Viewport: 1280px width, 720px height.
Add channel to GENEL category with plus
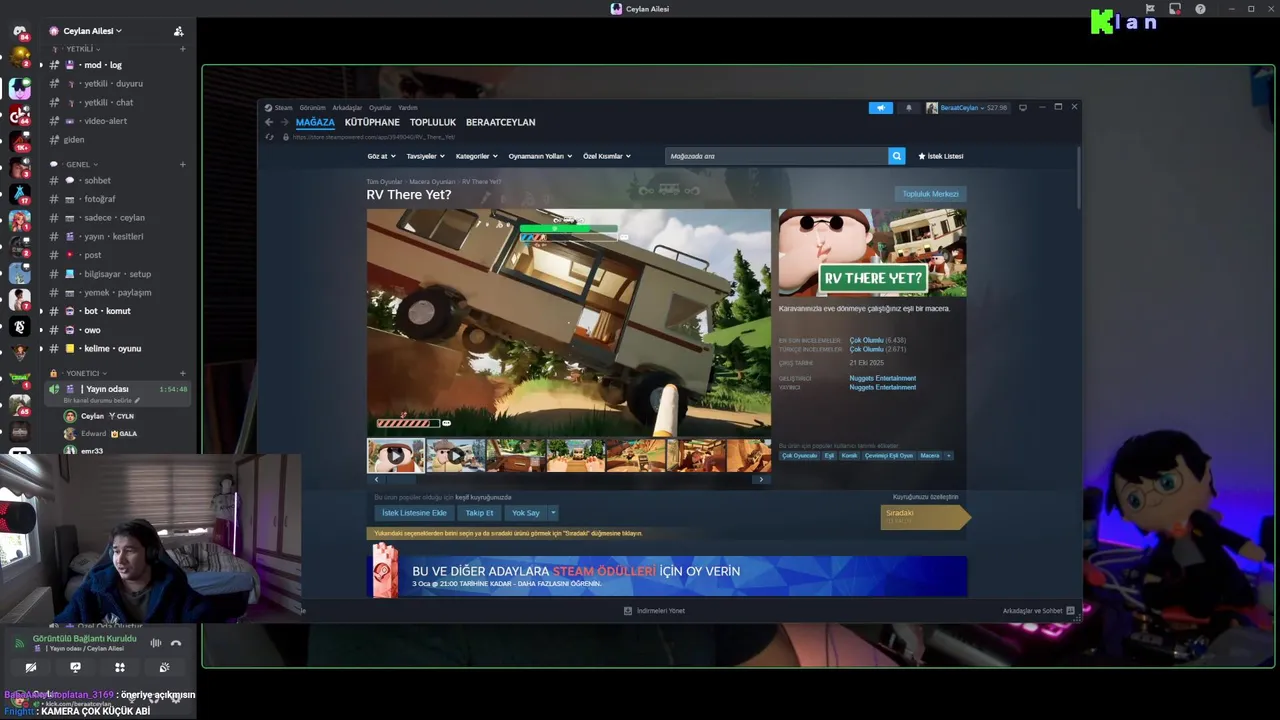click(x=182, y=164)
